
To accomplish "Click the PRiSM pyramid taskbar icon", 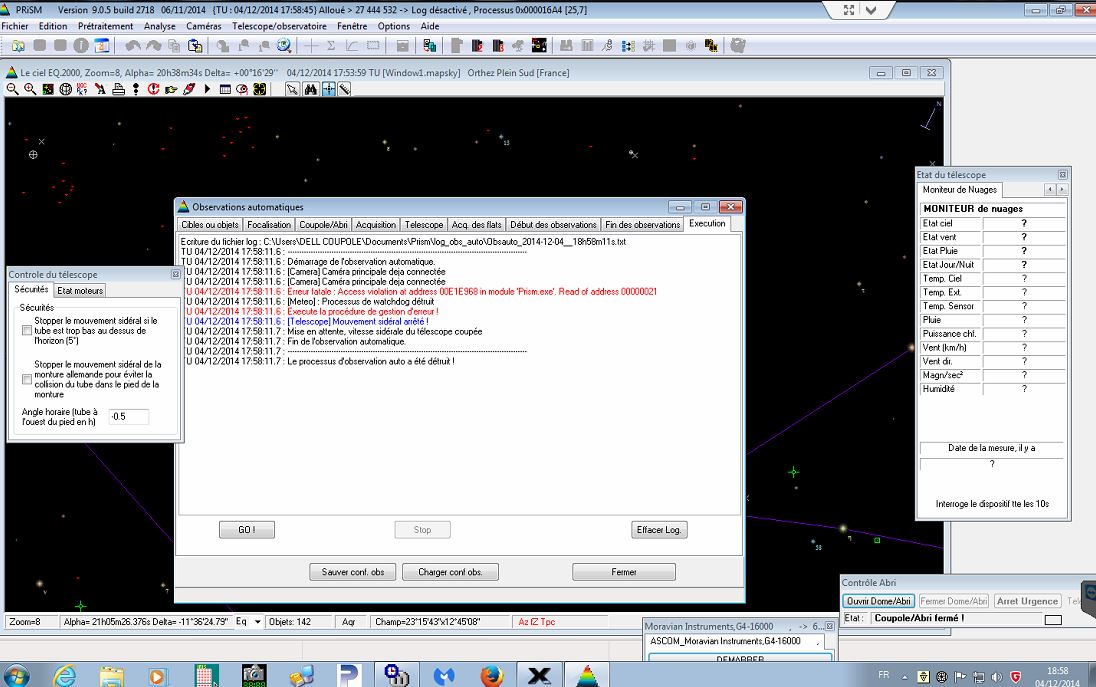I will tap(587, 675).
